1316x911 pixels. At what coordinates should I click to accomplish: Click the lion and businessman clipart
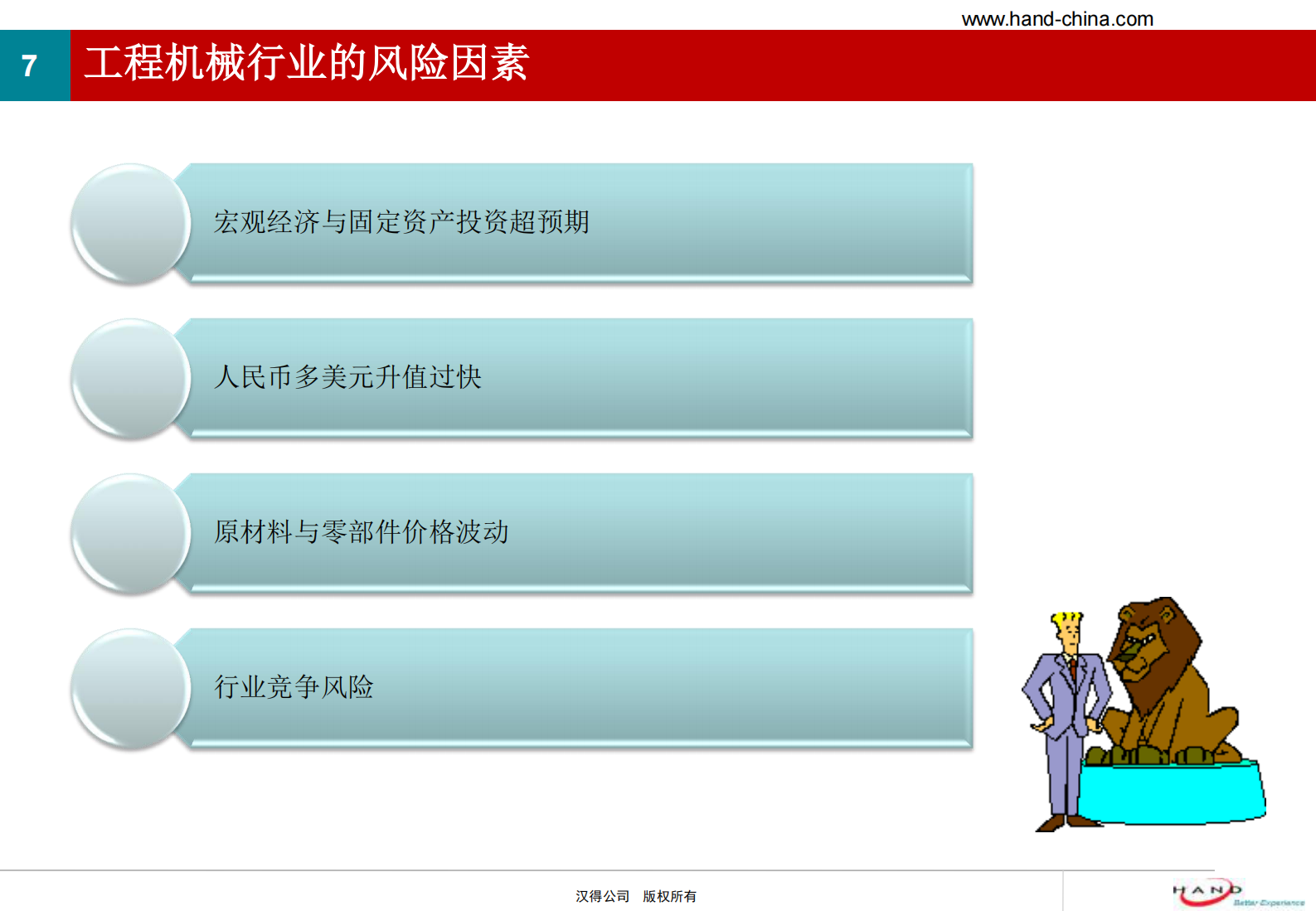1144,714
